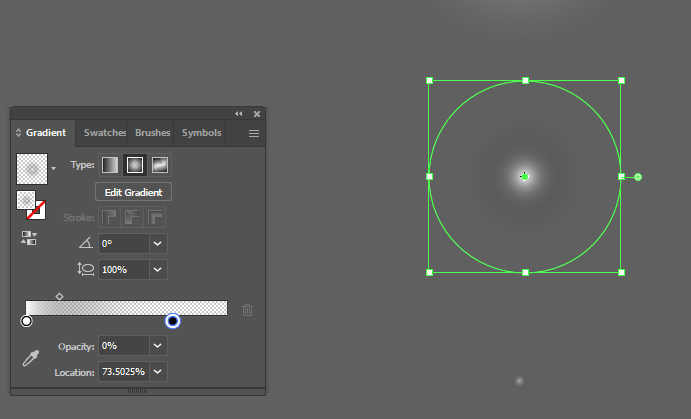Click the top-center bounding box handle
The width and height of the screenshot is (691, 419).
point(525,81)
